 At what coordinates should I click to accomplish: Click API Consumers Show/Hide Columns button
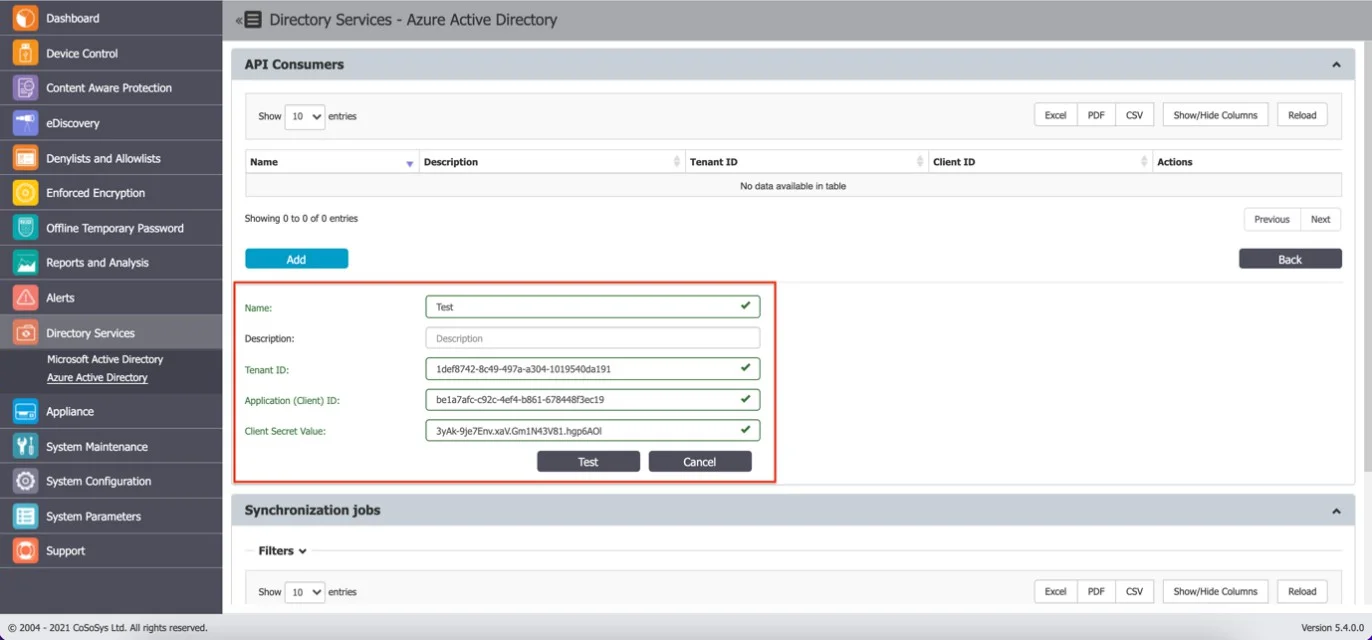tap(1215, 115)
